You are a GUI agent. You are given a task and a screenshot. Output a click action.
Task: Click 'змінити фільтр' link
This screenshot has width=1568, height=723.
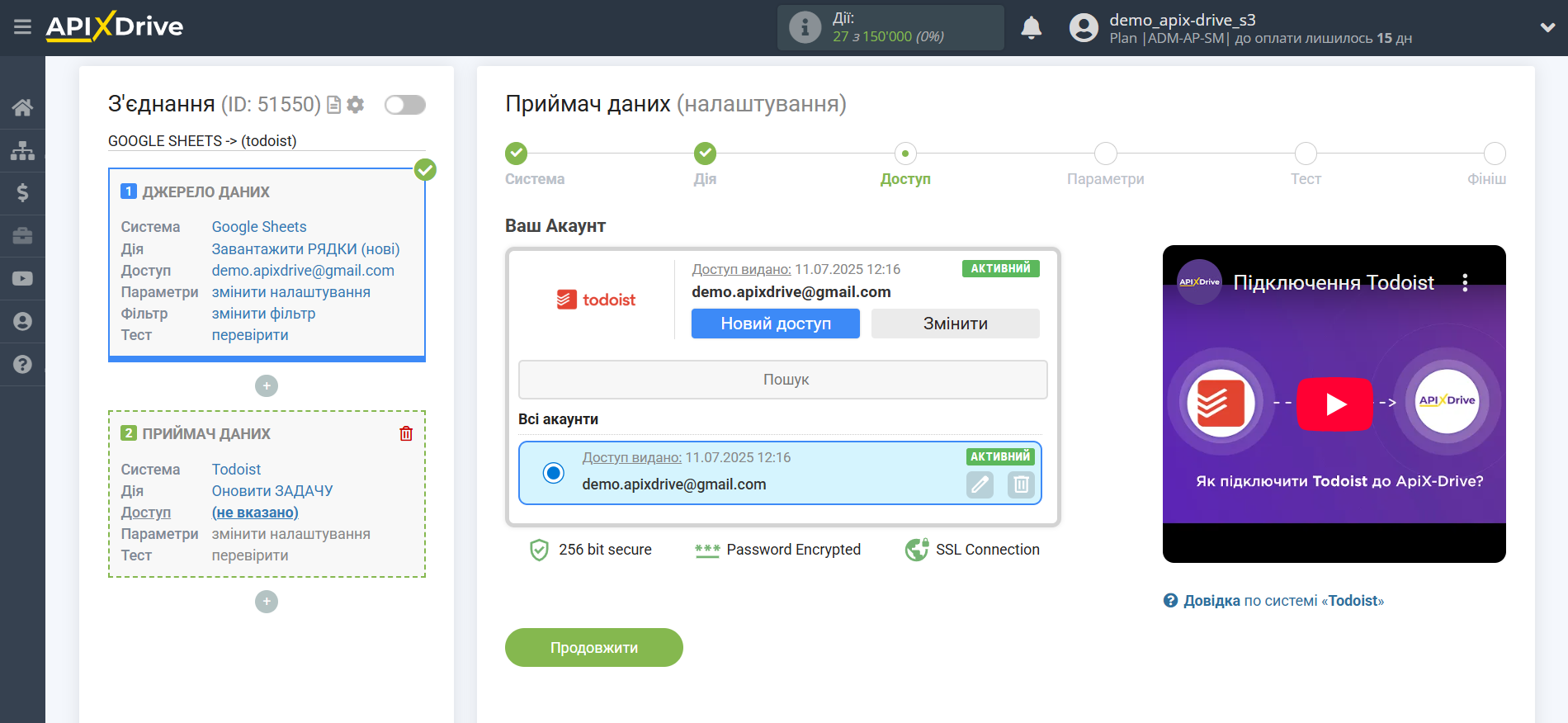click(264, 314)
